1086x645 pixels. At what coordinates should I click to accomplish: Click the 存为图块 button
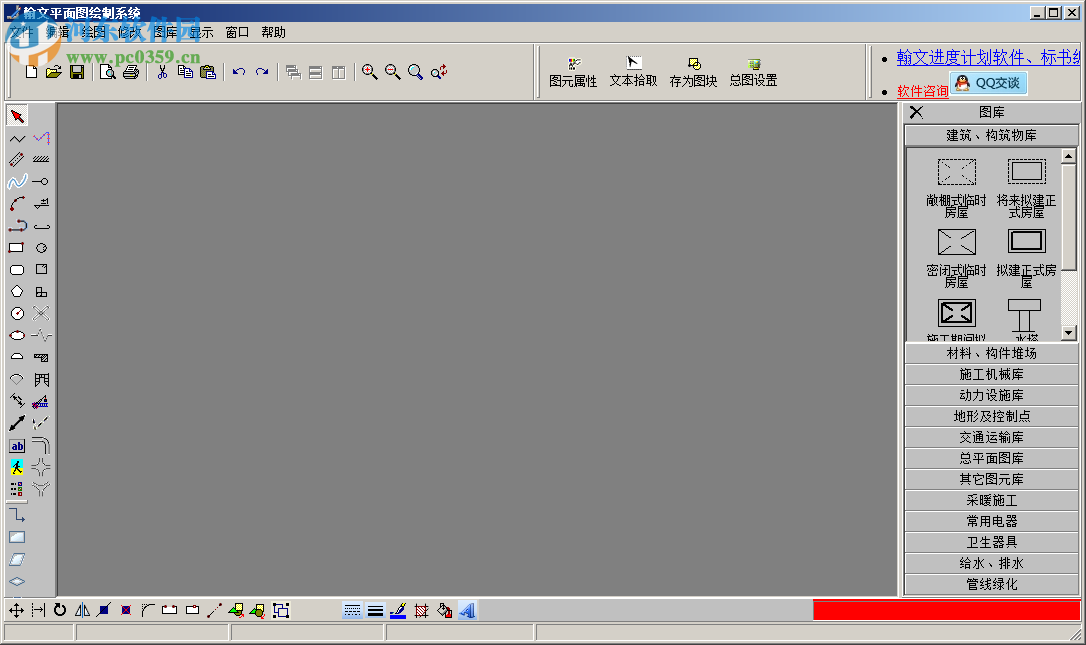(x=693, y=73)
